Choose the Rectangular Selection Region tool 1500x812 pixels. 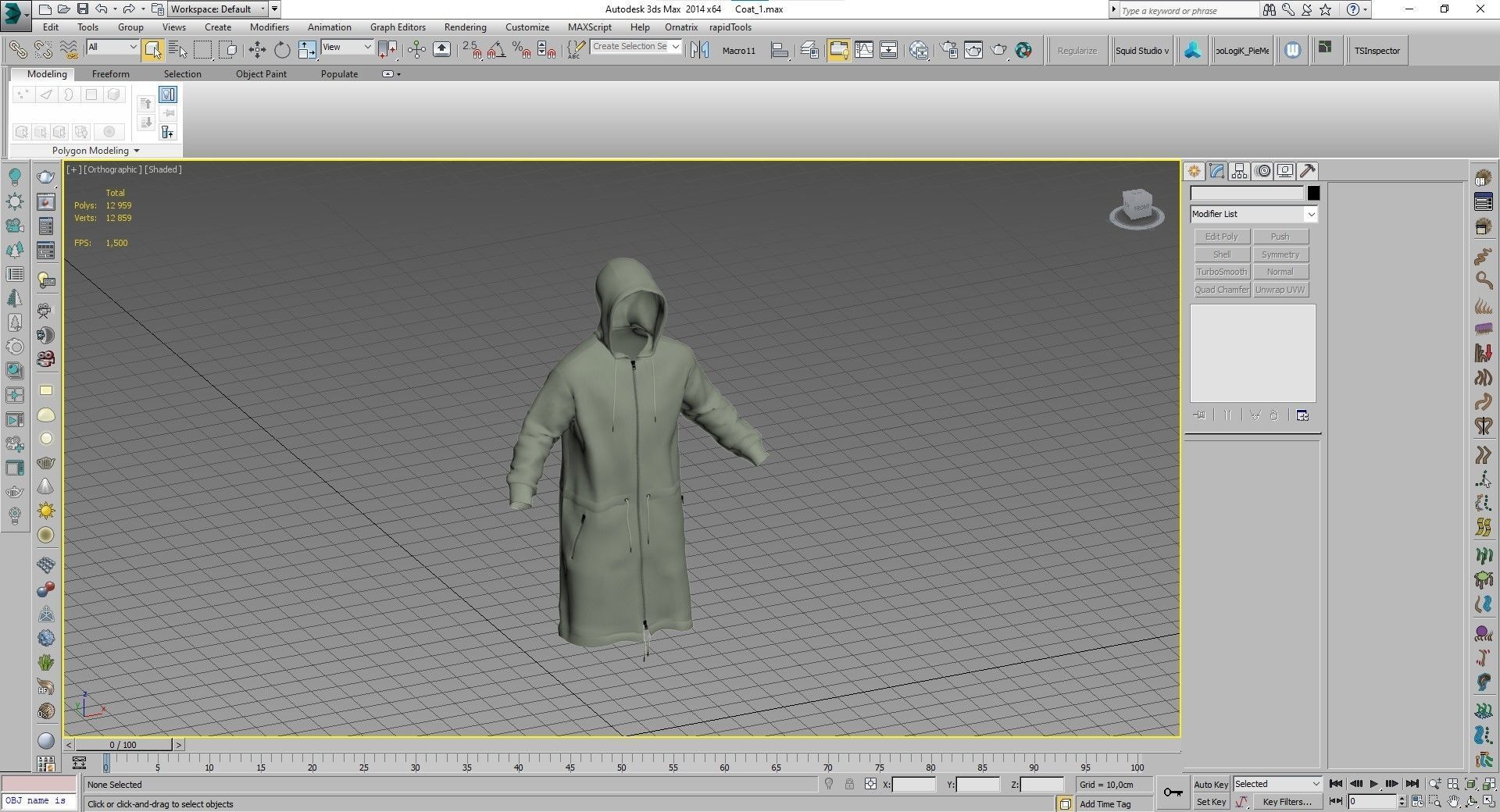[x=203, y=50]
